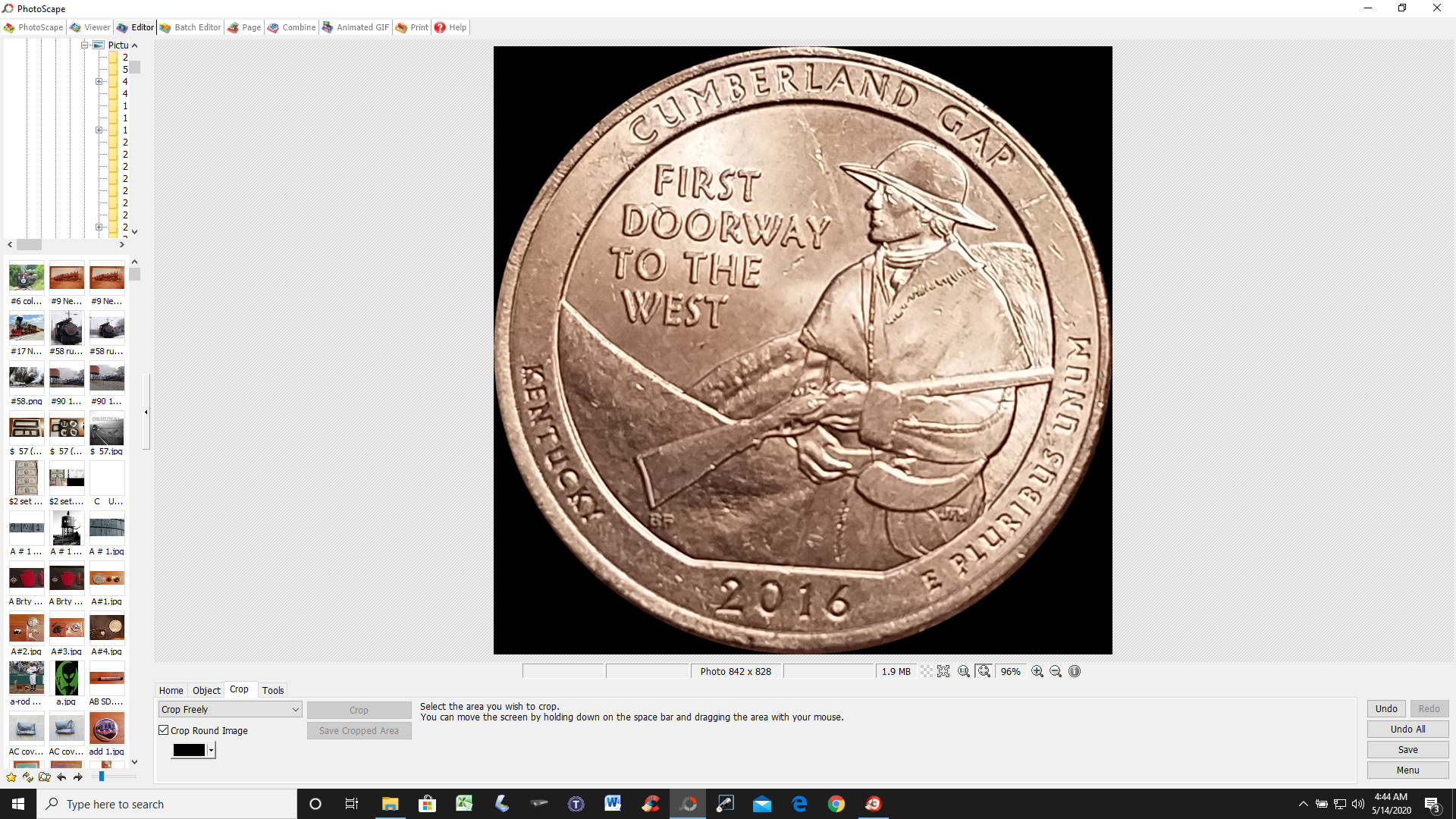Open the favorites star icon
This screenshot has width=1456, height=819.
pyautogui.click(x=11, y=777)
